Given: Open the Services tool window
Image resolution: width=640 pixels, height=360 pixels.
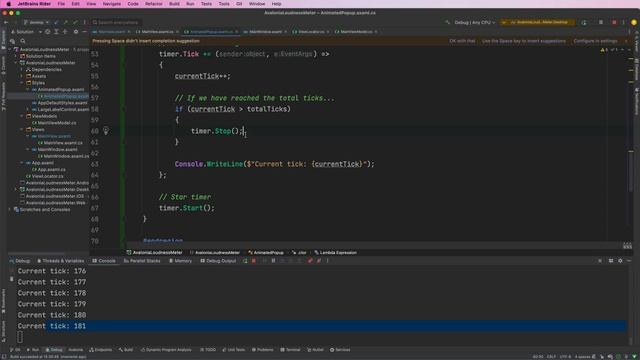Looking at the screenshot, I should tap(340, 350).
